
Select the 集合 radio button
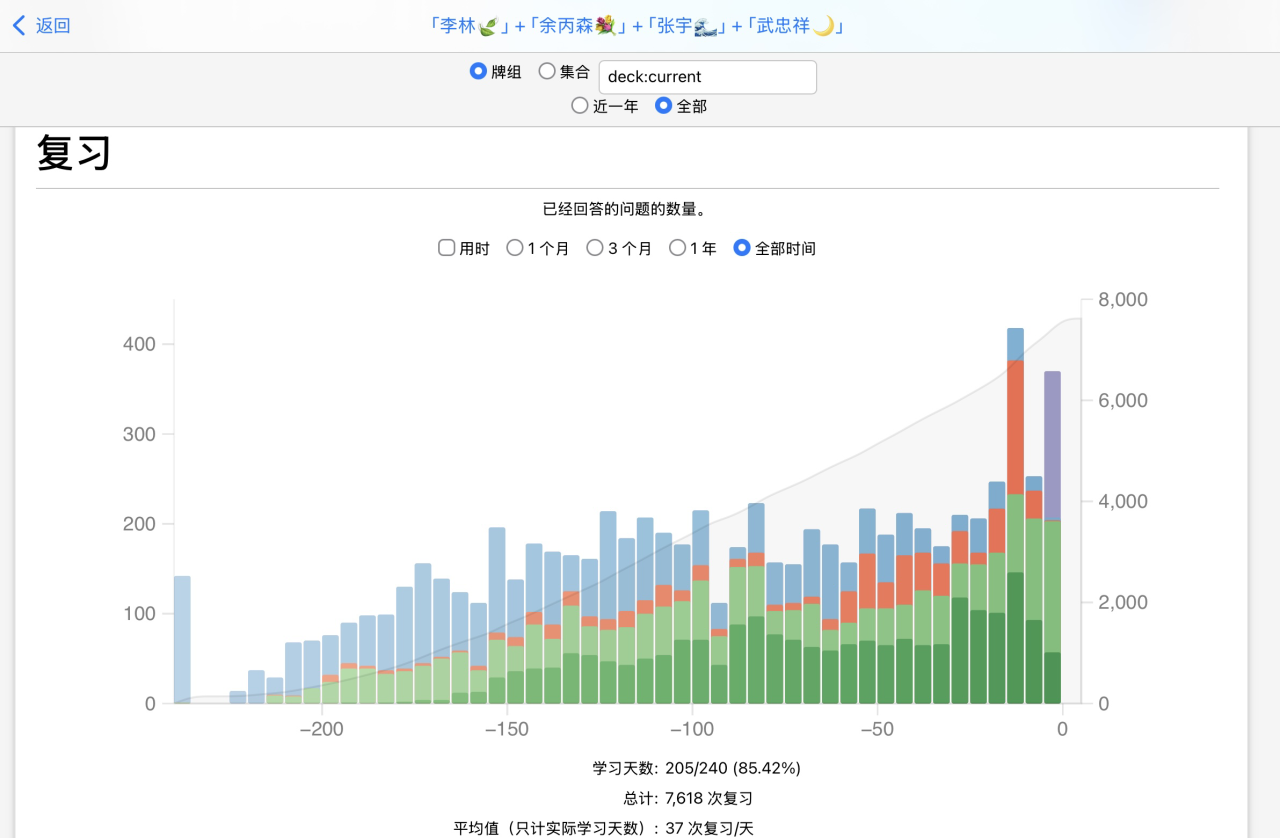click(x=547, y=71)
